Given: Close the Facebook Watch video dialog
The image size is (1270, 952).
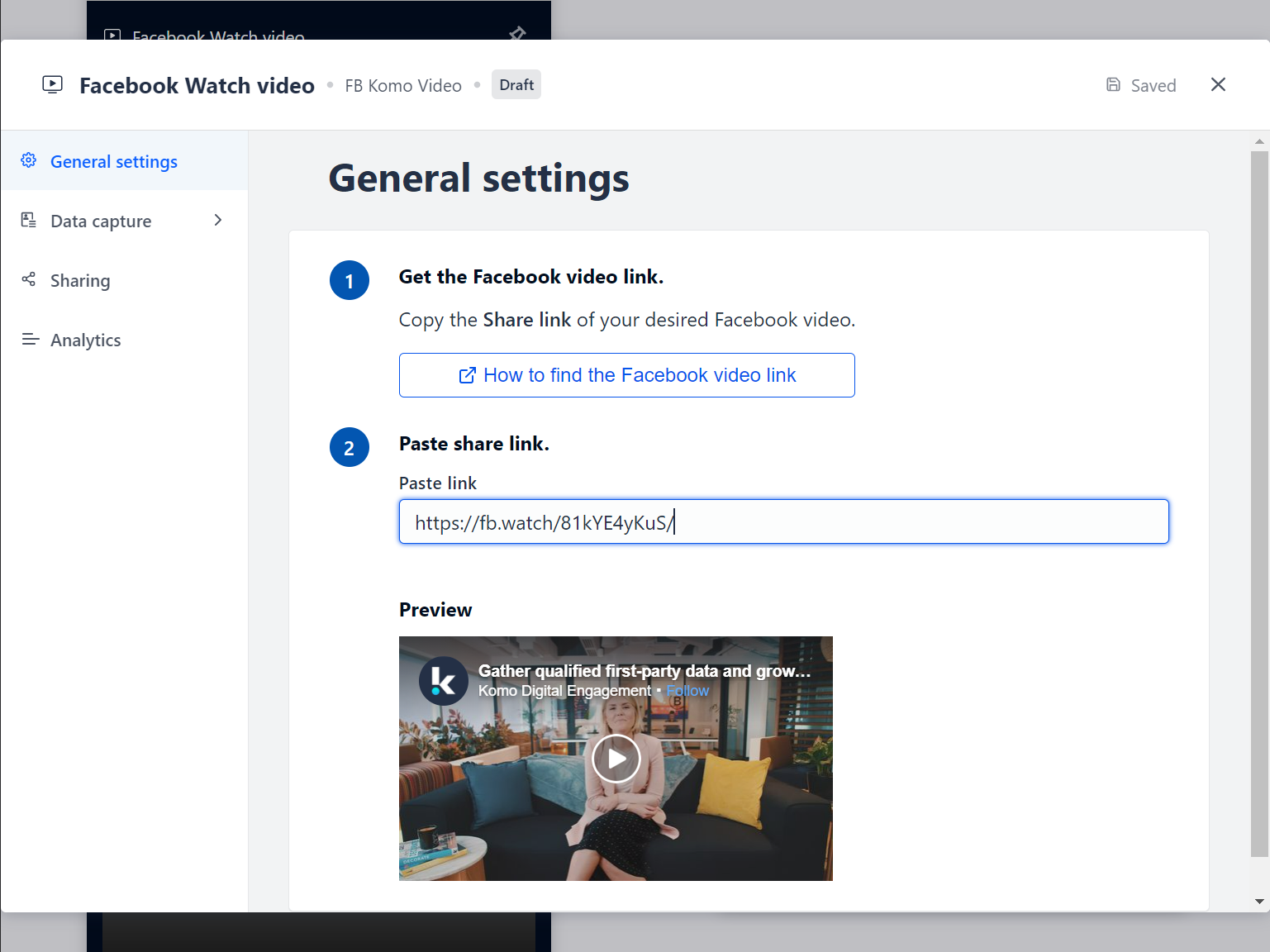Looking at the screenshot, I should [1218, 85].
